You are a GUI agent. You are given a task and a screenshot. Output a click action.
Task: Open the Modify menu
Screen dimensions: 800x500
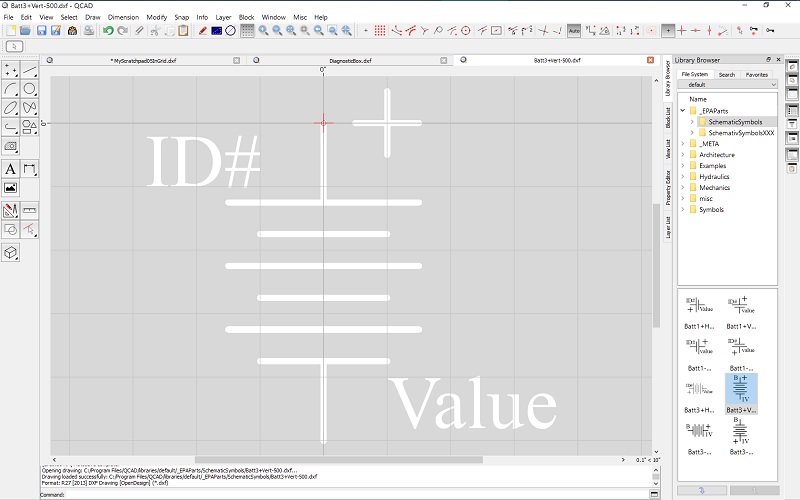click(x=157, y=17)
